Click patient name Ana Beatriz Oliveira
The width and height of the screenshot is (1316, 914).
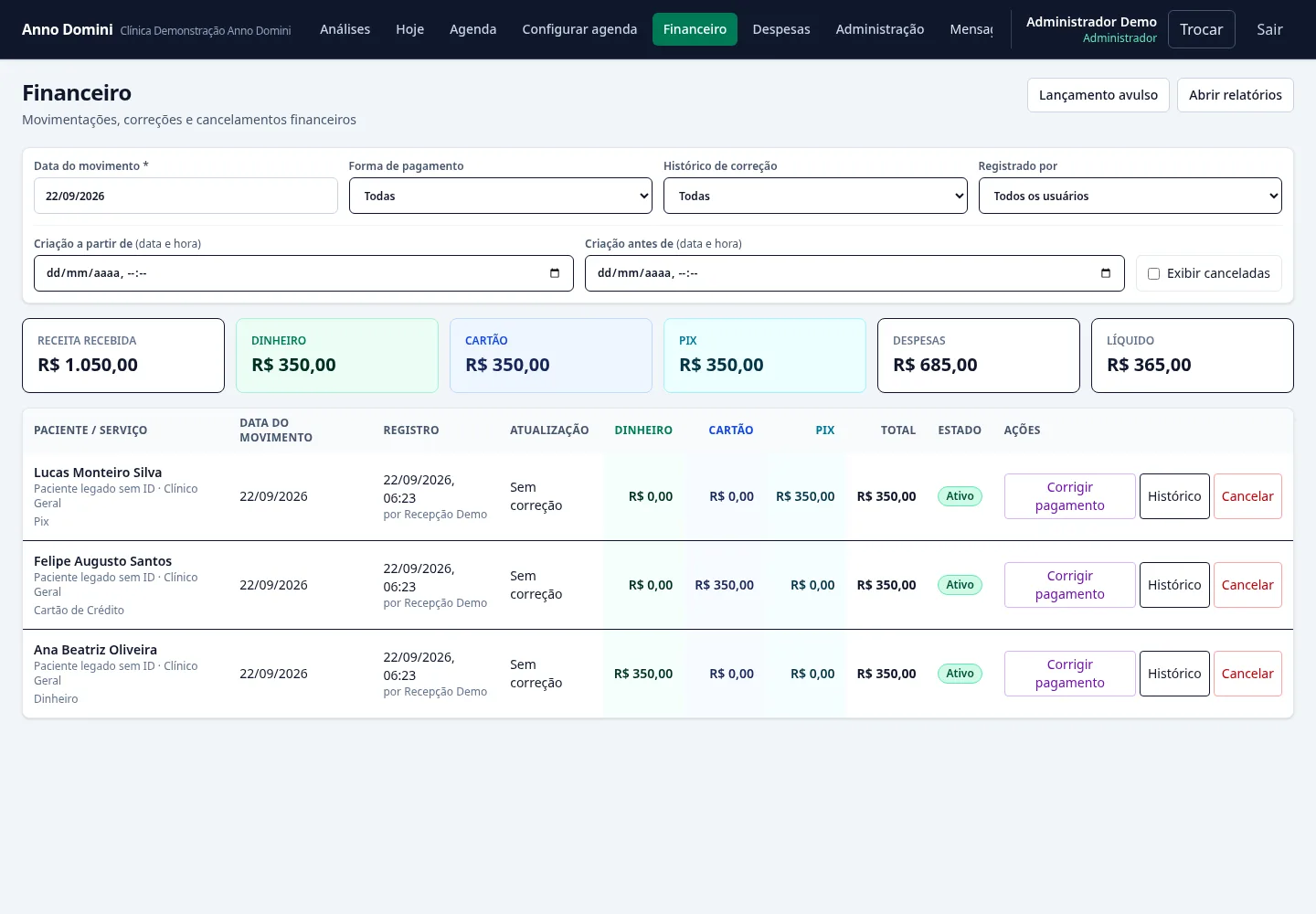point(95,650)
